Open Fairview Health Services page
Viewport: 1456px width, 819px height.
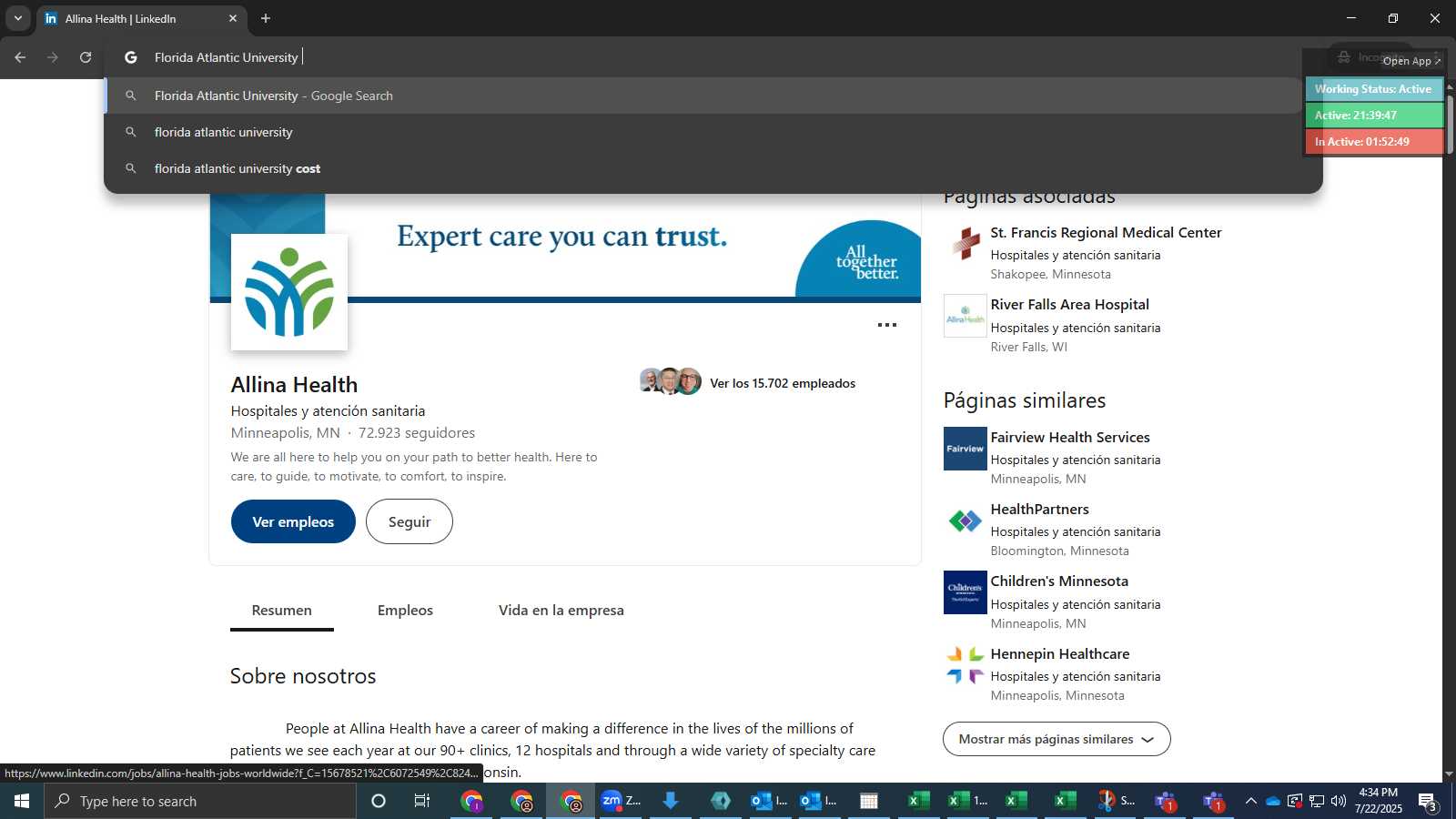point(1070,438)
